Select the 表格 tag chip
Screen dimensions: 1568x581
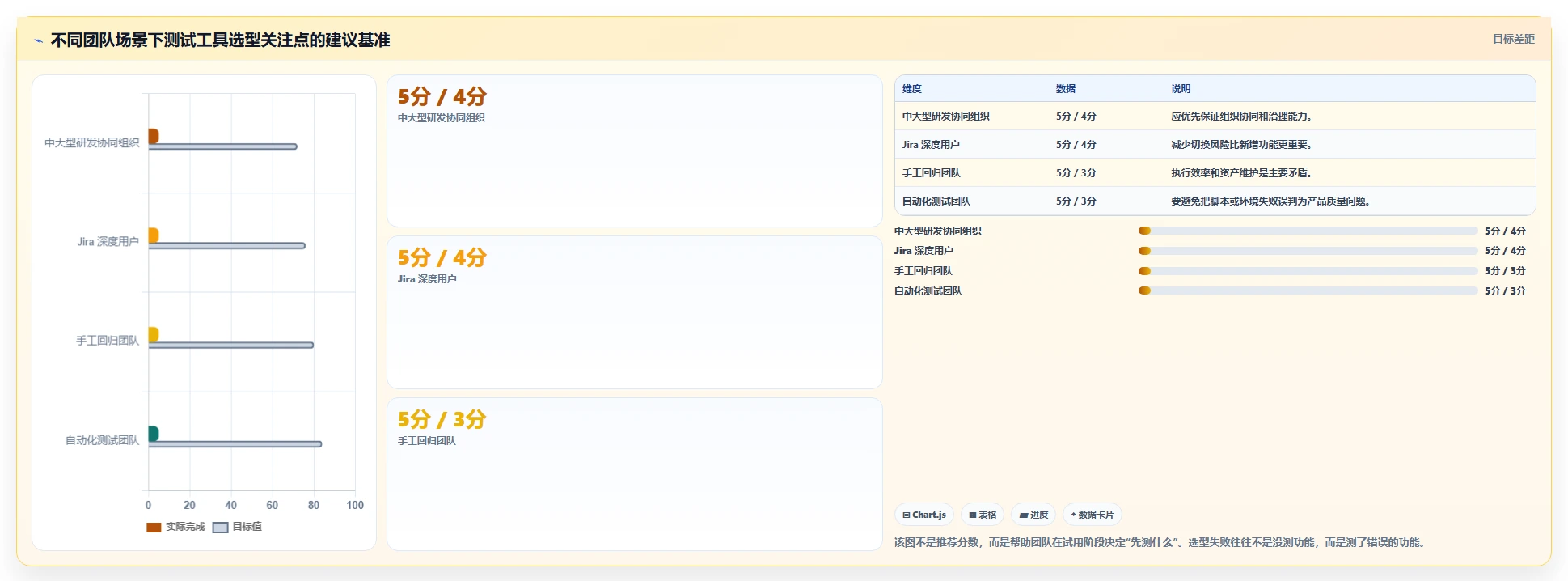[983, 515]
